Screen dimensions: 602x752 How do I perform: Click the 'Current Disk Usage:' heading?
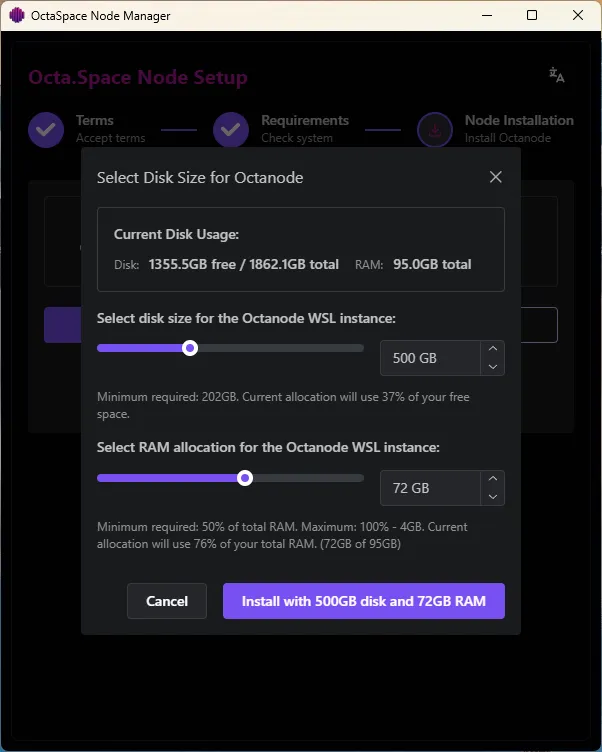176,235
